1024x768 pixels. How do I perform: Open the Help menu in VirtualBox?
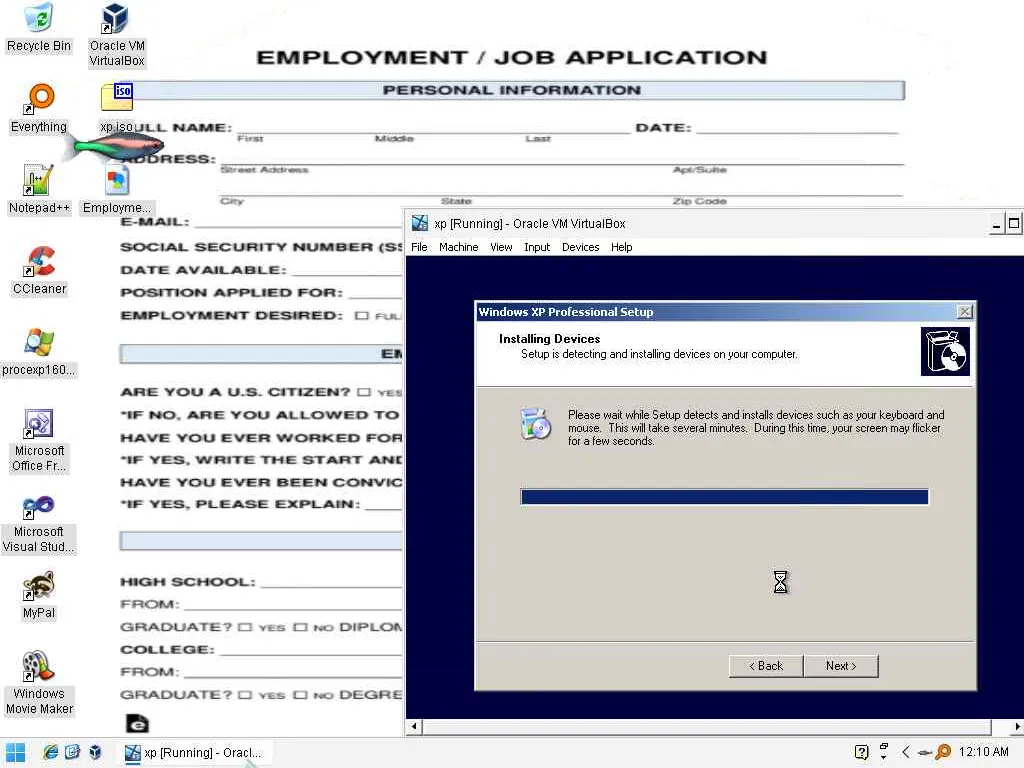[x=621, y=247]
